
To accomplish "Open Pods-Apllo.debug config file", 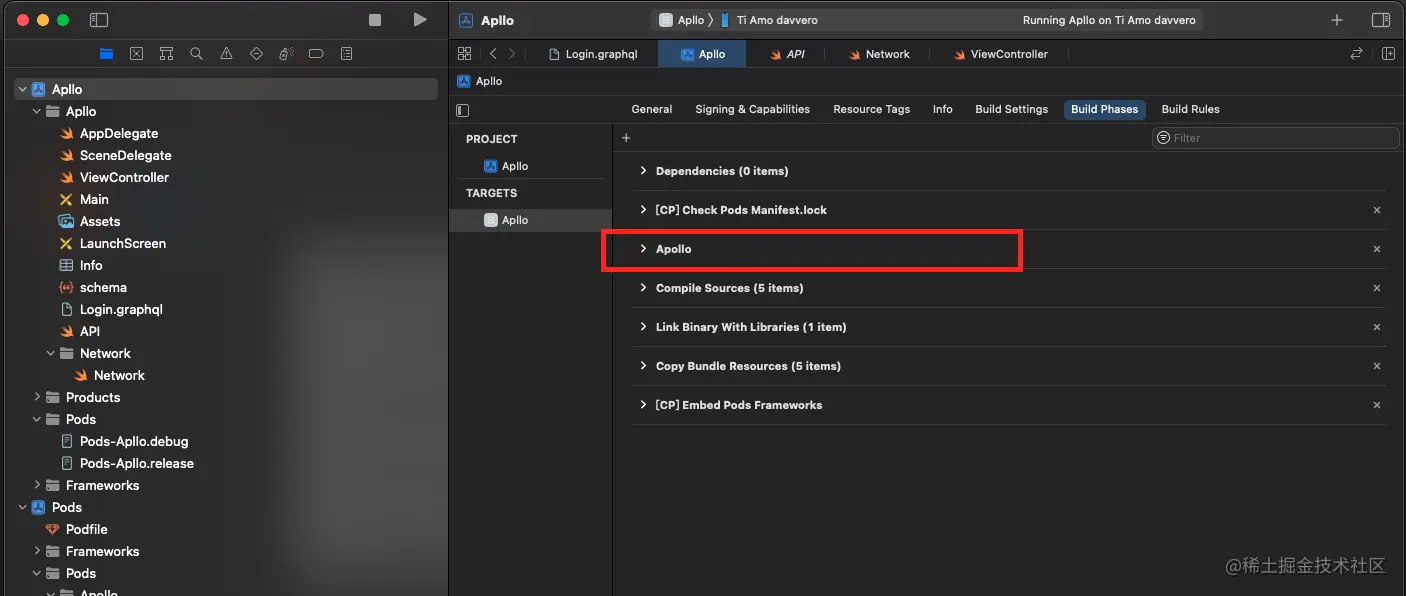I will tap(124, 441).
